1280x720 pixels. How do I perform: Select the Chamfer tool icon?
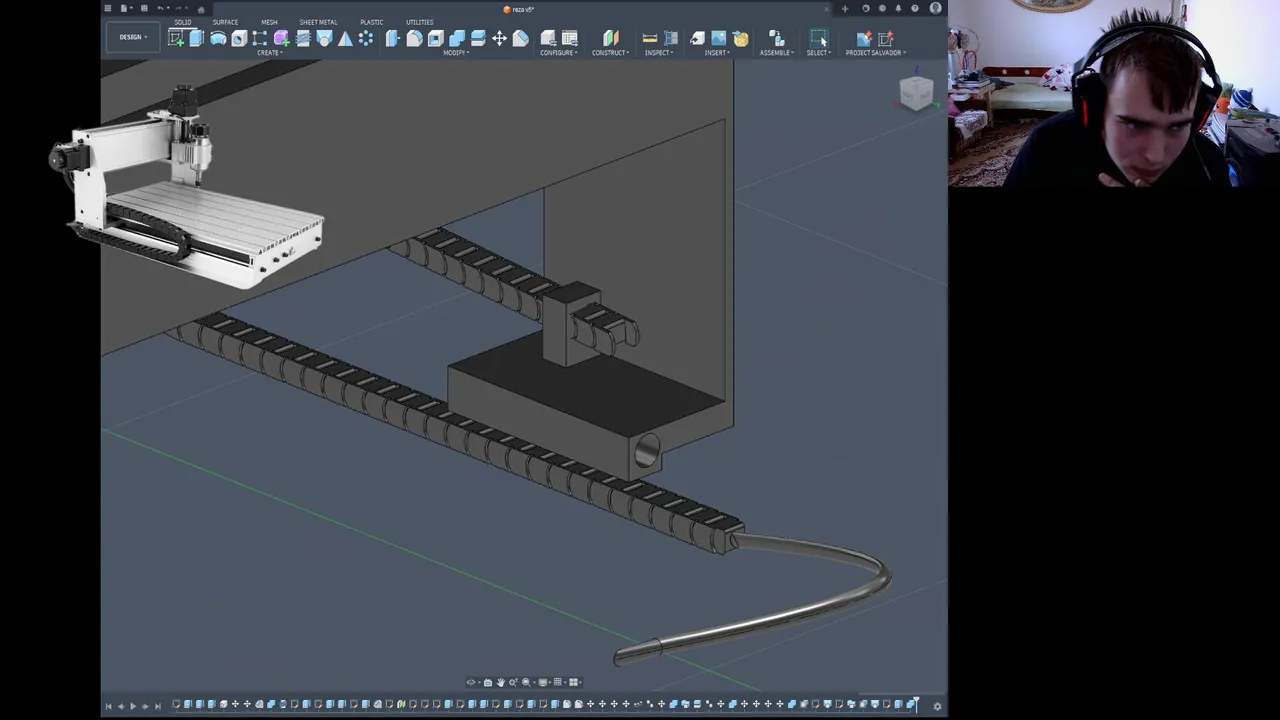(x=520, y=38)
